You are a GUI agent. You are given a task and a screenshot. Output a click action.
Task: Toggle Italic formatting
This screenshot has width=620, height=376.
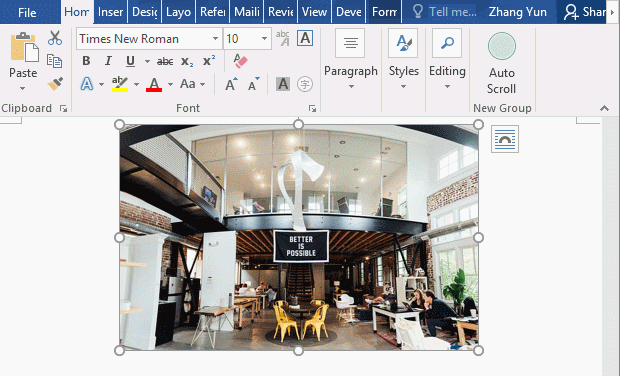(x=108, y=61)
